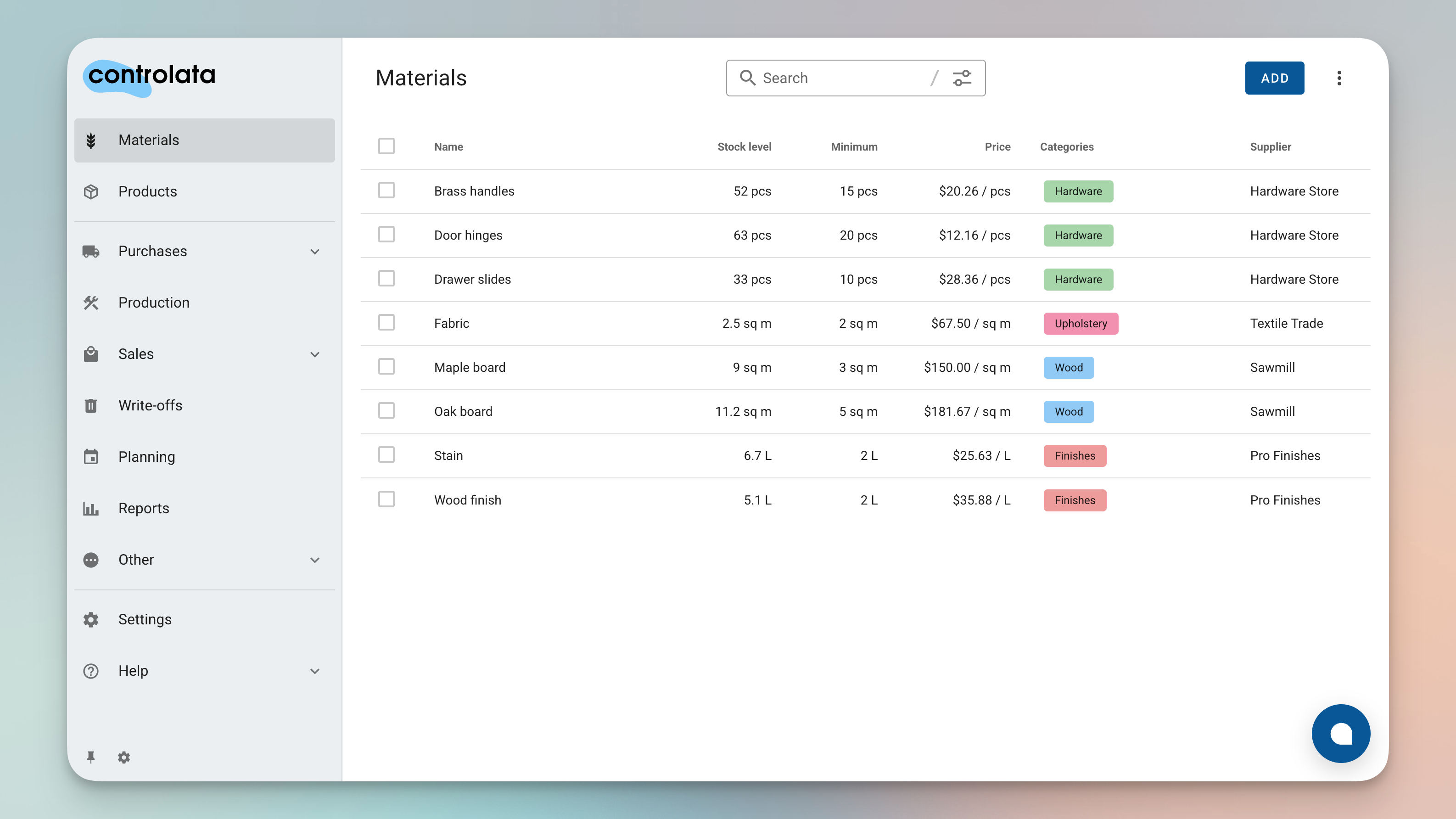
Task: Open the Planning page
Action: (x=205, y=457)
